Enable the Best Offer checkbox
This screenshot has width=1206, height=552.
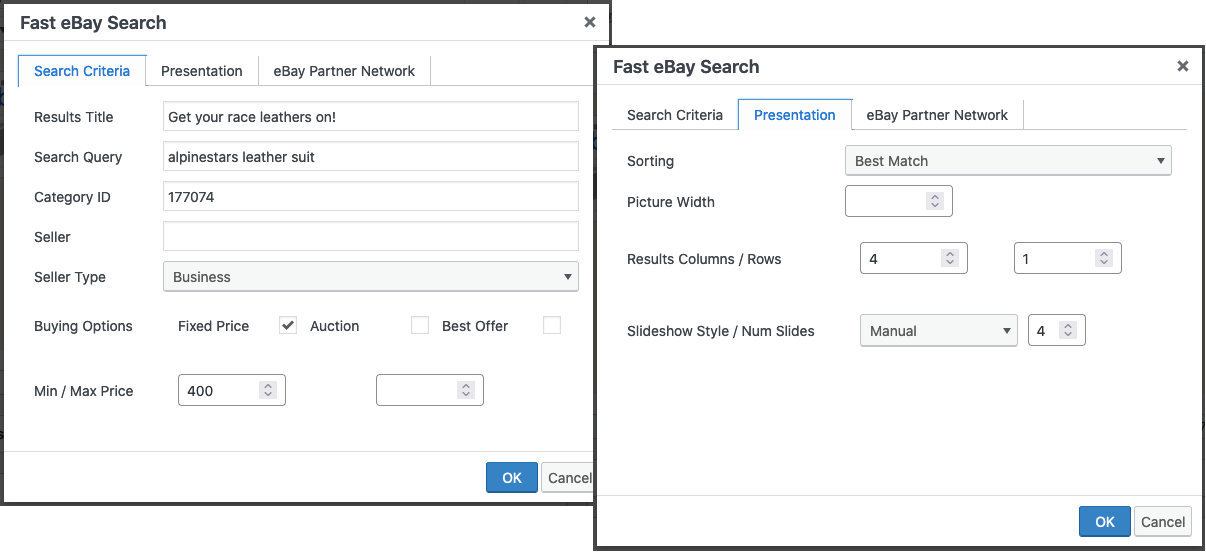point(552,325)
